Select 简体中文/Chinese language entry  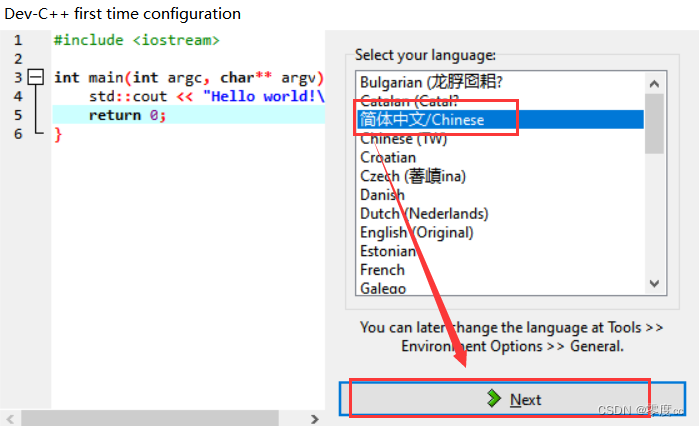(500, 119)
